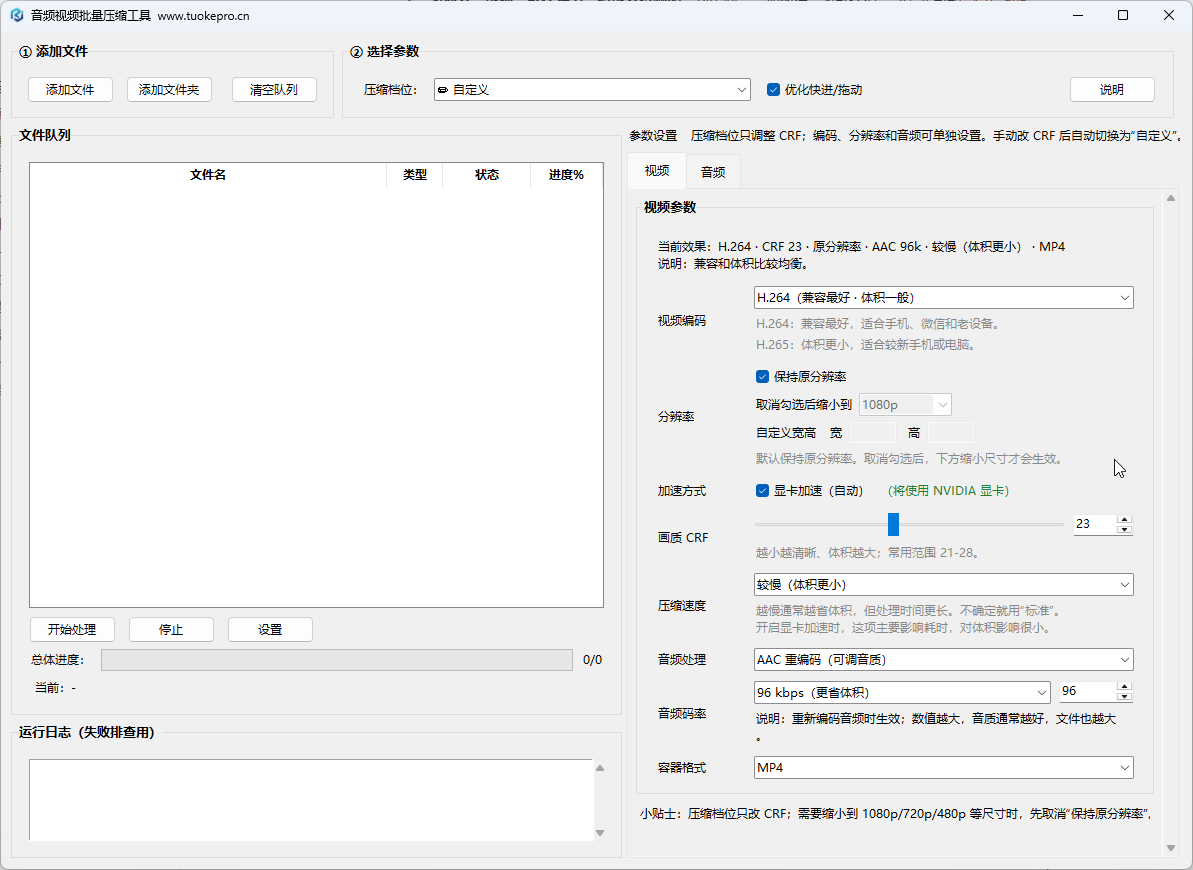The width and height of the screenshot is (1193, 870).
Task: Click the 总体进度 progress bar
Action: 336,660
